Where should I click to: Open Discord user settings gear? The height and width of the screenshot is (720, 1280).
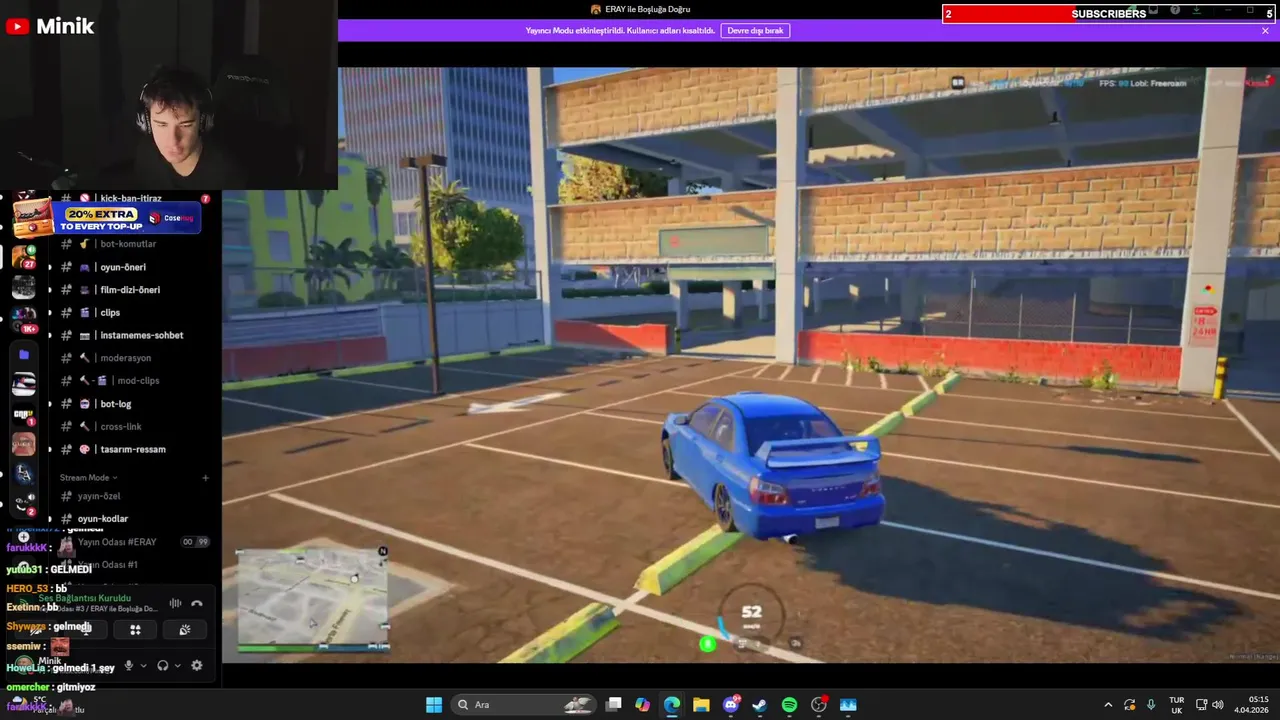click(197, 665)
